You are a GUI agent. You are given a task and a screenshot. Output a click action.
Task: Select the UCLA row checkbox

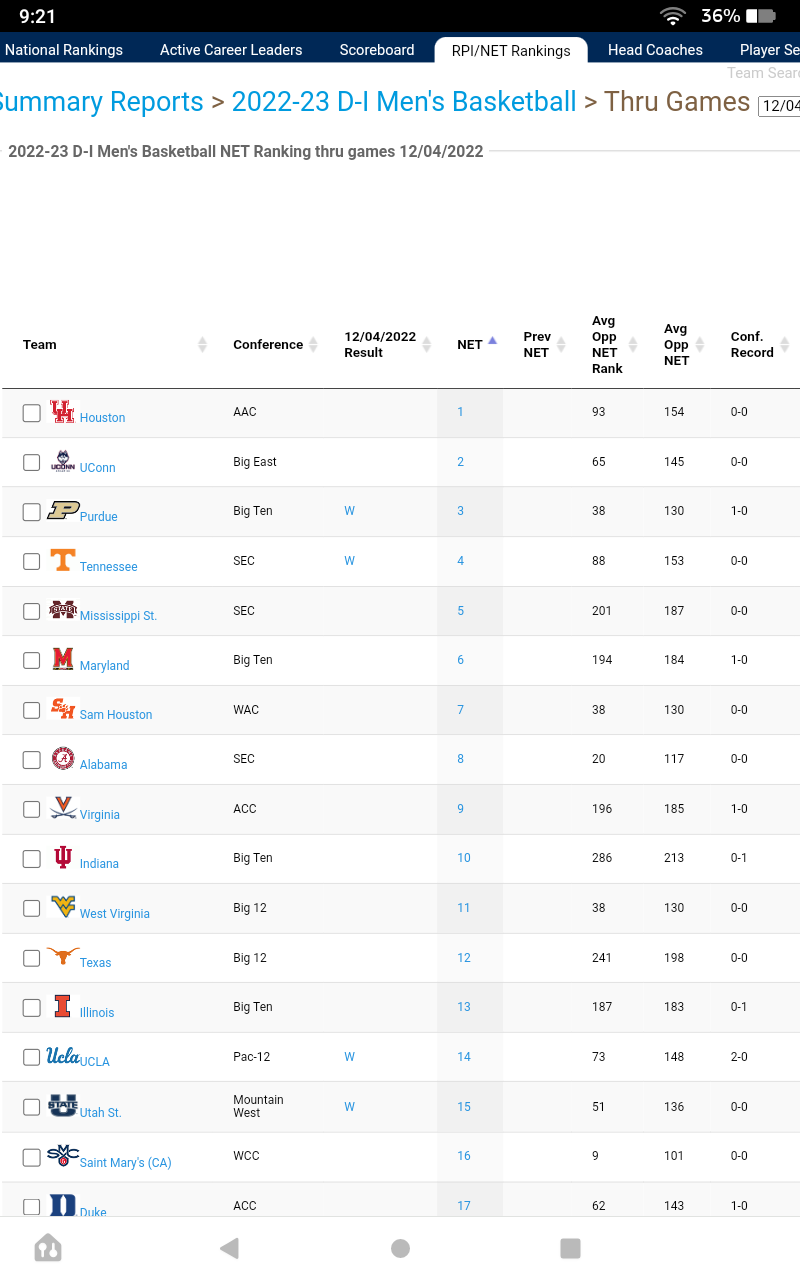(x=32, y=1057)
